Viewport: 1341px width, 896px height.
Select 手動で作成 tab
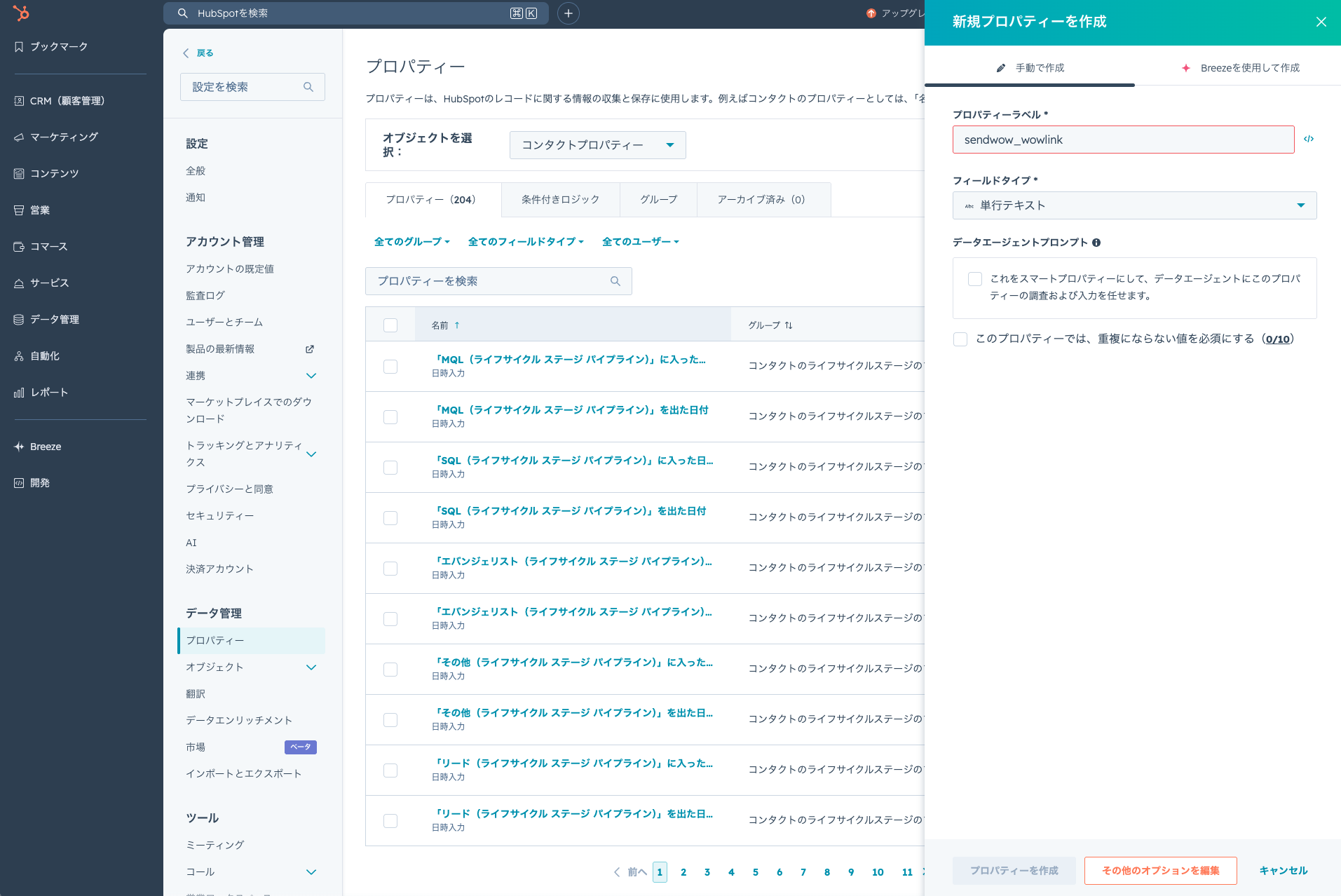[1030, 68]
